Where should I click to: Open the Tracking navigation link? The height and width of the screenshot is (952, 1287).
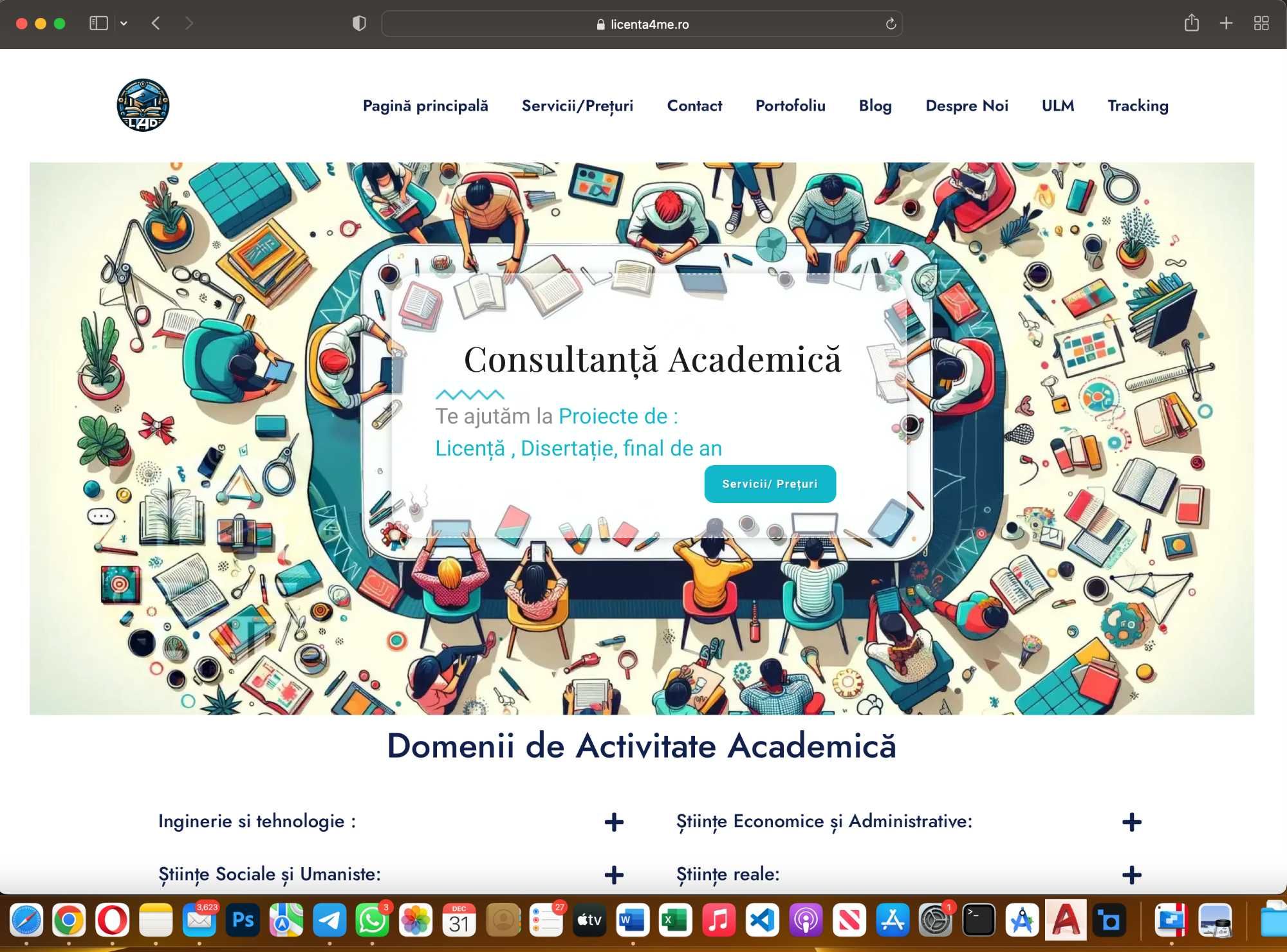(1138, 106)
